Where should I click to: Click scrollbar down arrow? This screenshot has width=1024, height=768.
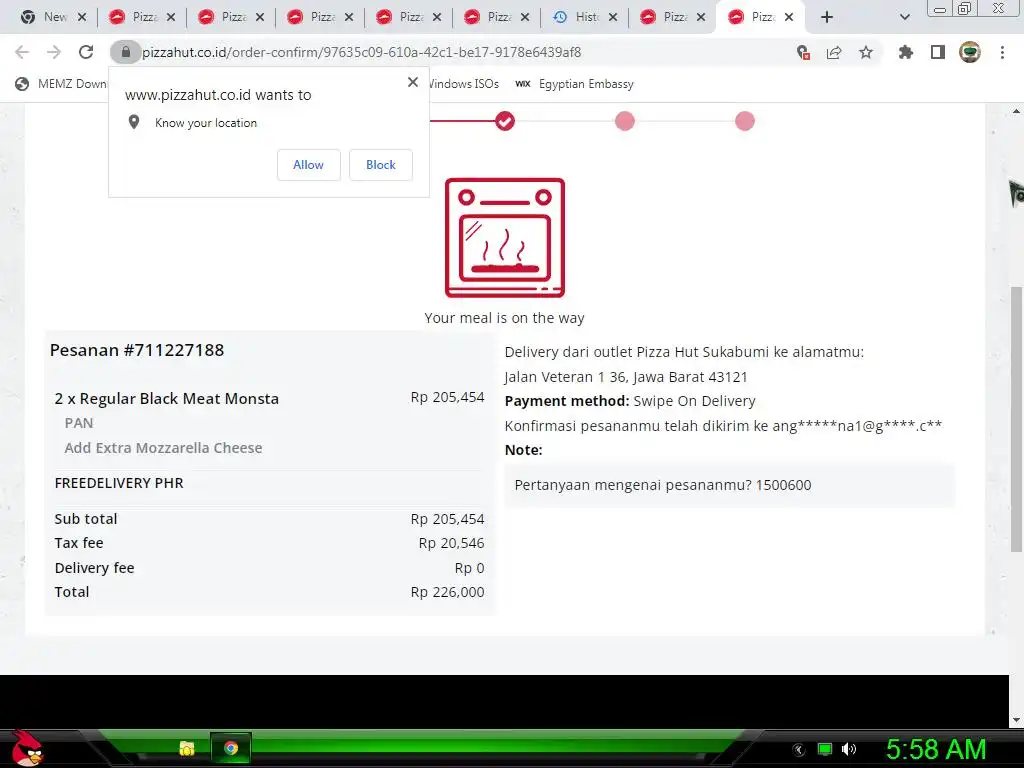click(1016, 719)
